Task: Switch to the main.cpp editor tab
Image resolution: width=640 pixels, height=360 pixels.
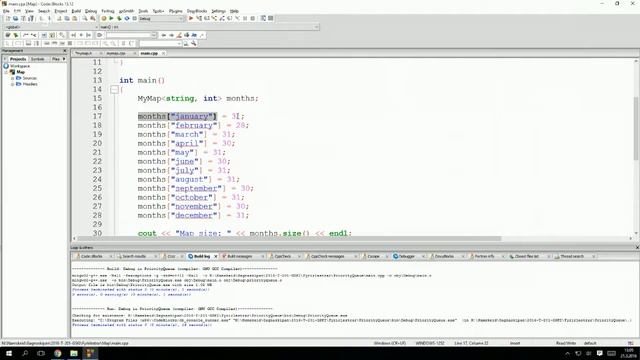Action: (x=149, y=53)
